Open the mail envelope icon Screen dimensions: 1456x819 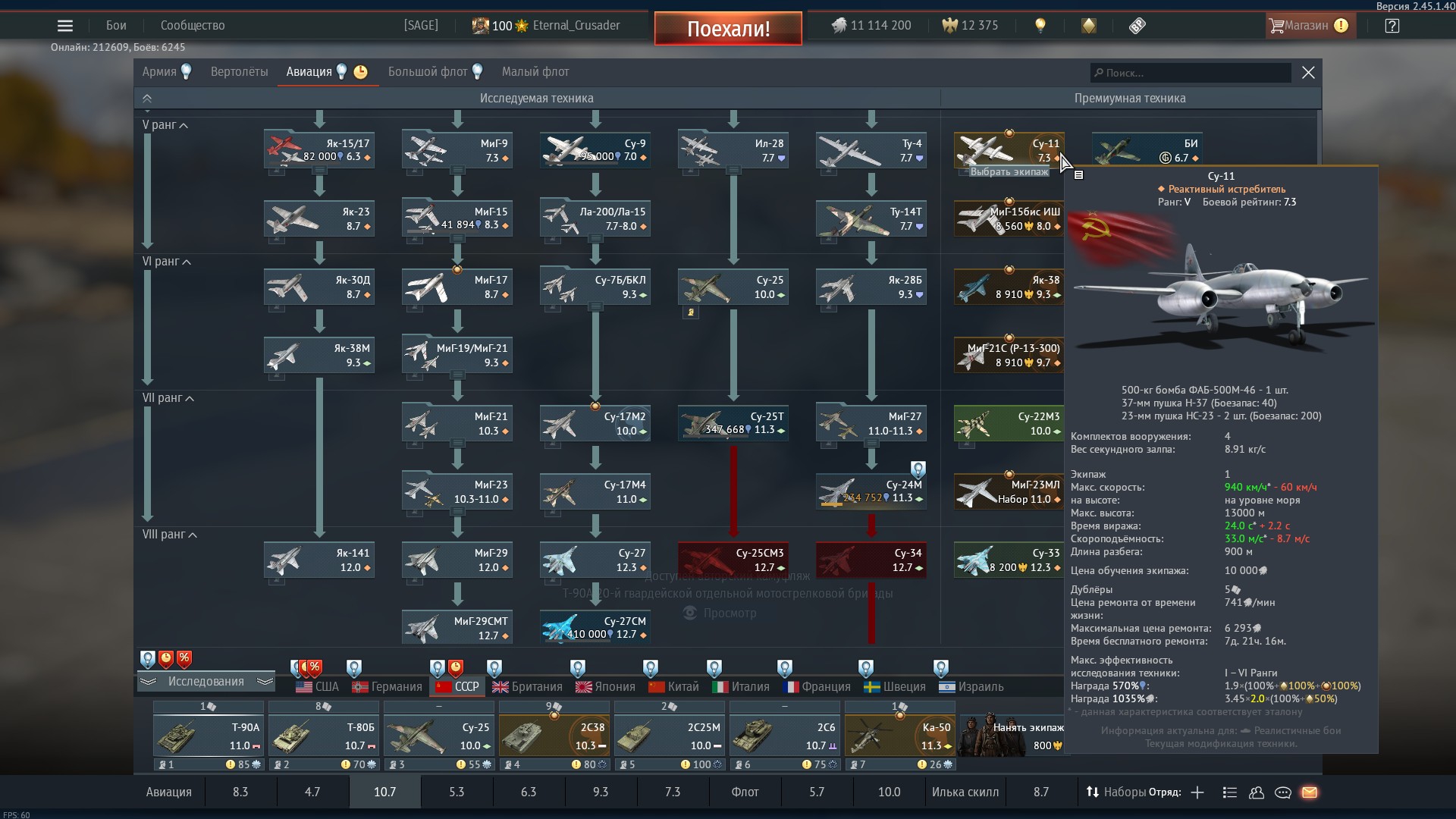coord(1310,792)
